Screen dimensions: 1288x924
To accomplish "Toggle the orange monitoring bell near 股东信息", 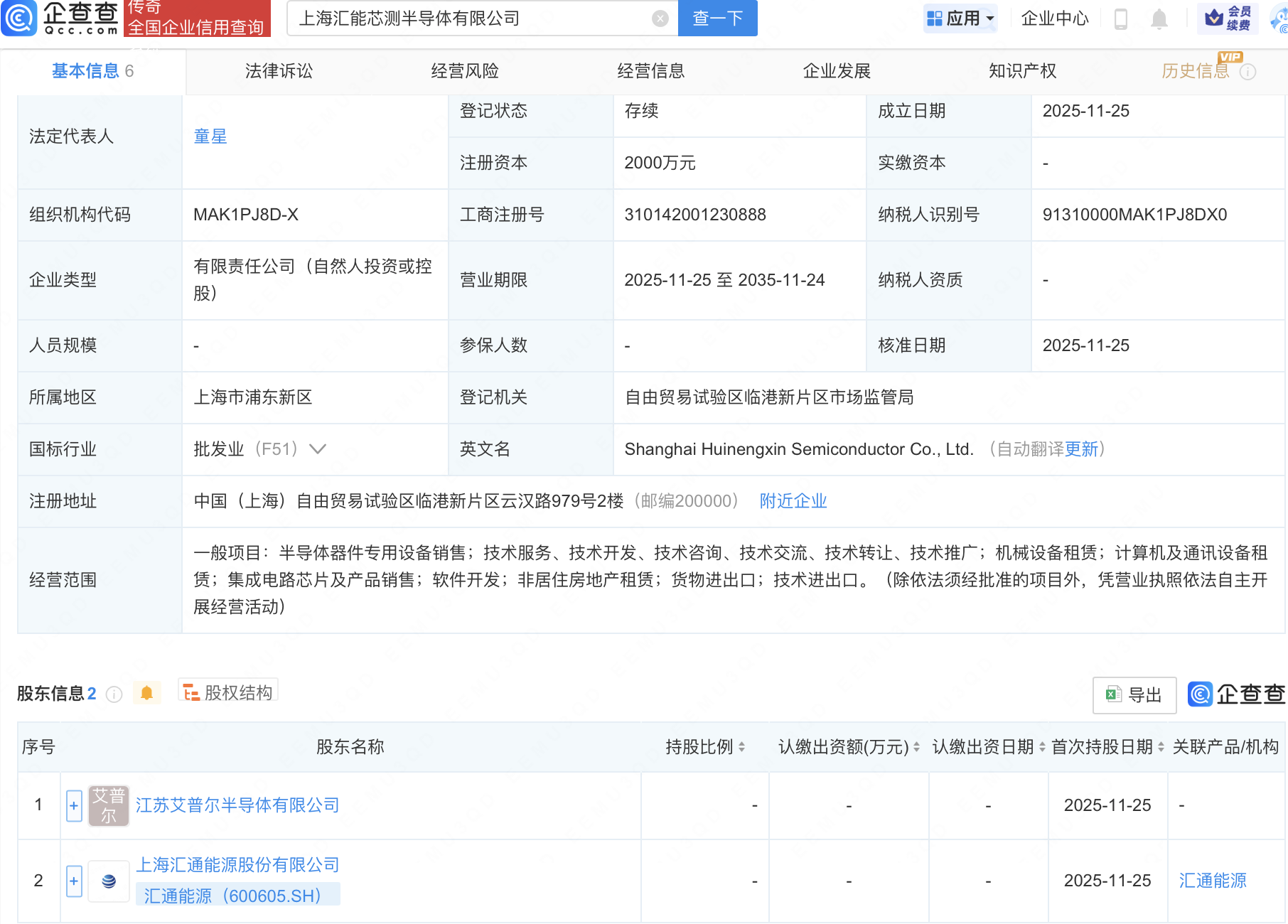I will point(147,692).
